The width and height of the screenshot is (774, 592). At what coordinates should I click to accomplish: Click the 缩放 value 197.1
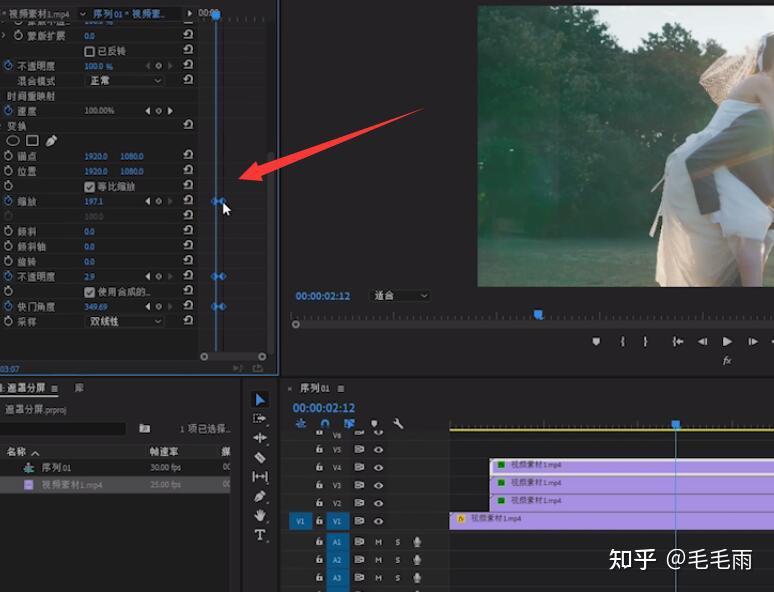click(x=93, y=201)
